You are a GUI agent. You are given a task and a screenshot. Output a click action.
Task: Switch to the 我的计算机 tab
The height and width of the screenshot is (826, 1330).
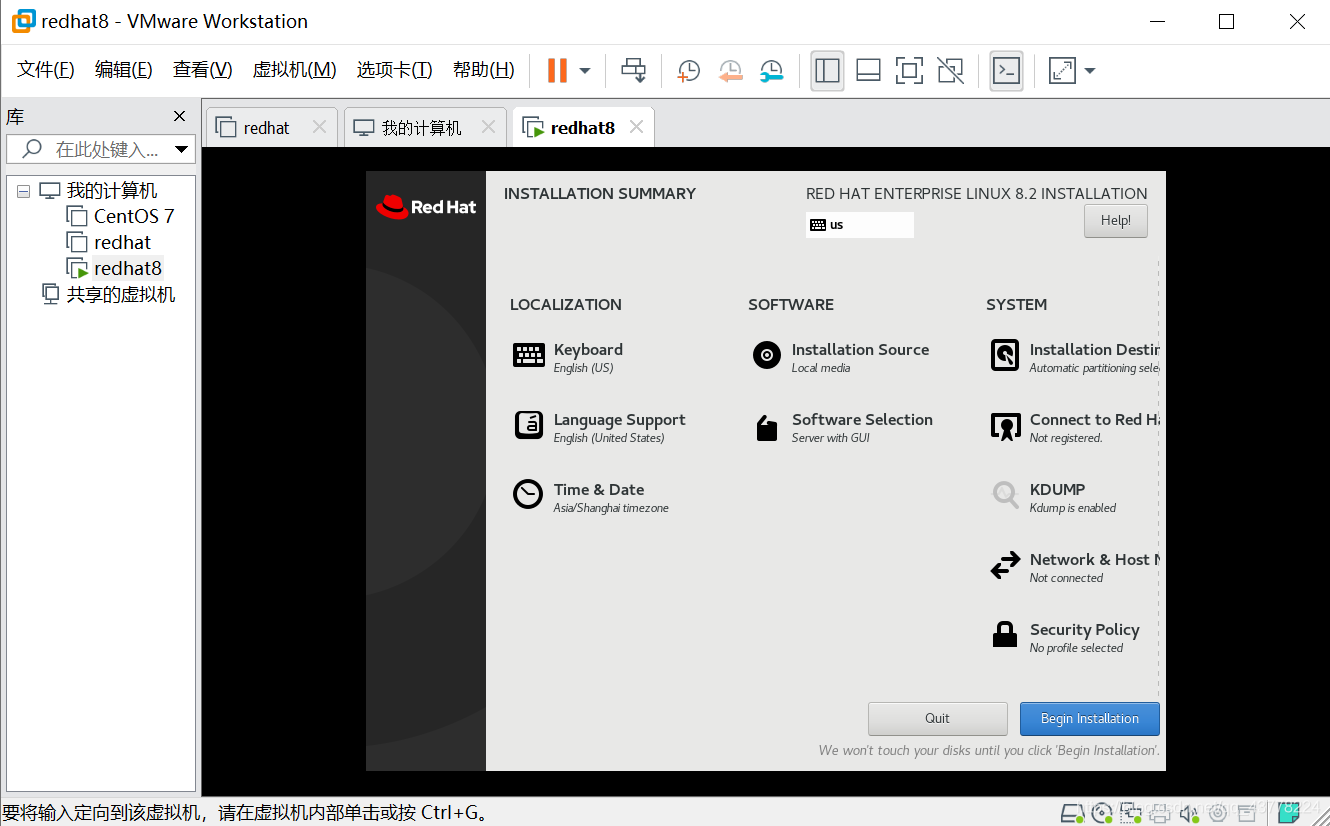click(421, 128)
